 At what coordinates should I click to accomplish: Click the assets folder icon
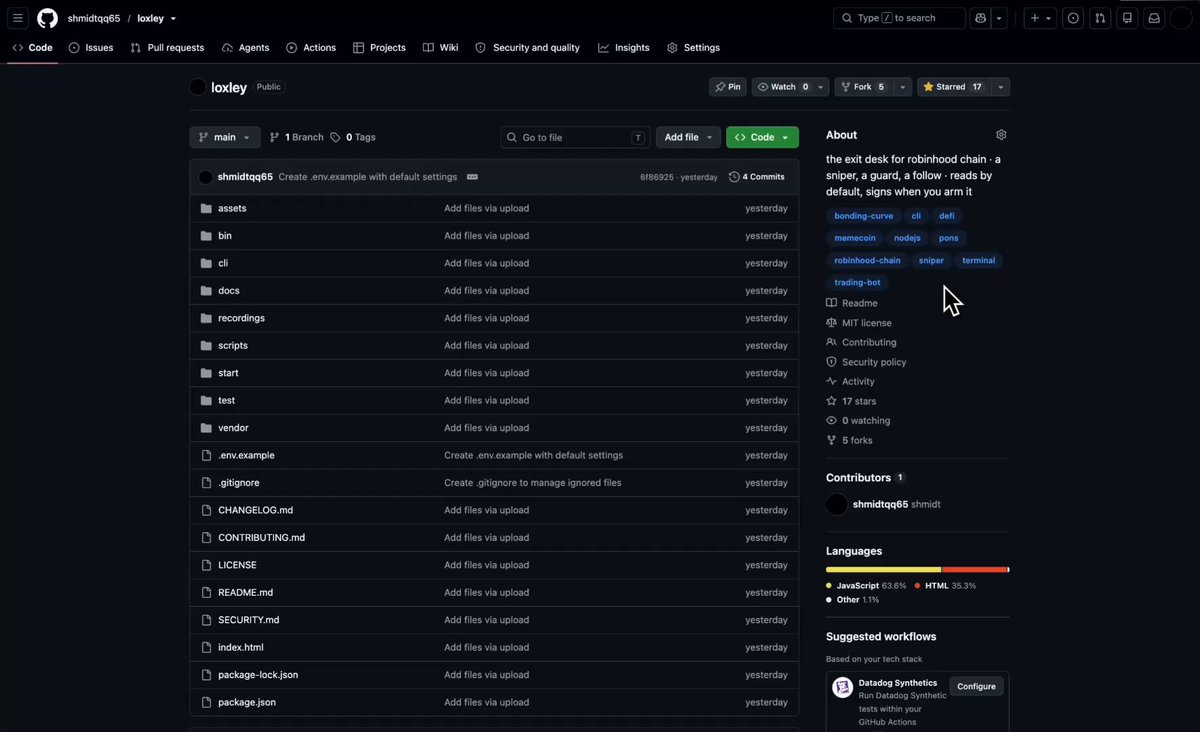pyautogui.click(x=206, y=208)
